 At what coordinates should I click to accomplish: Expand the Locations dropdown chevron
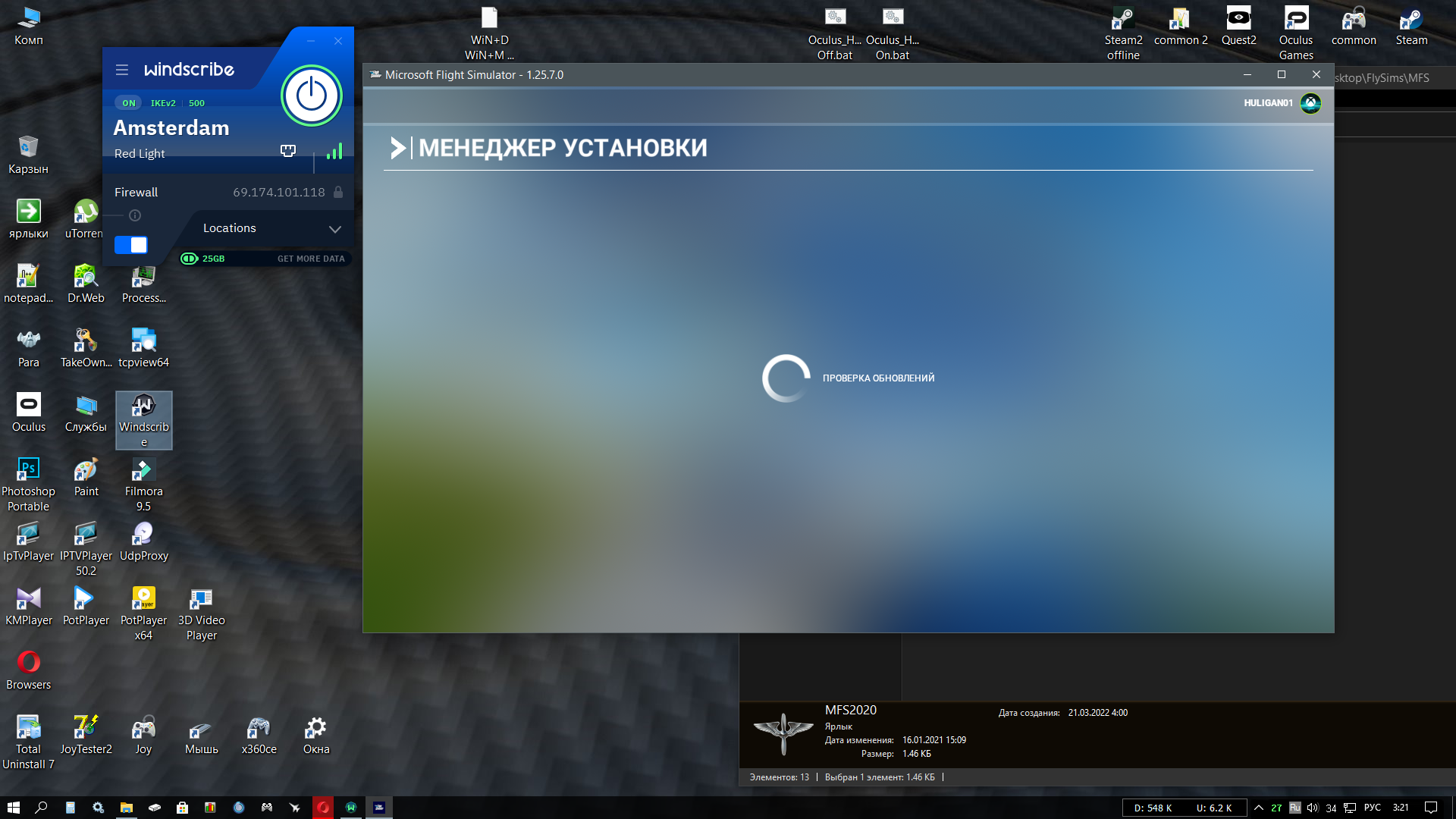(x=334, y=229)
